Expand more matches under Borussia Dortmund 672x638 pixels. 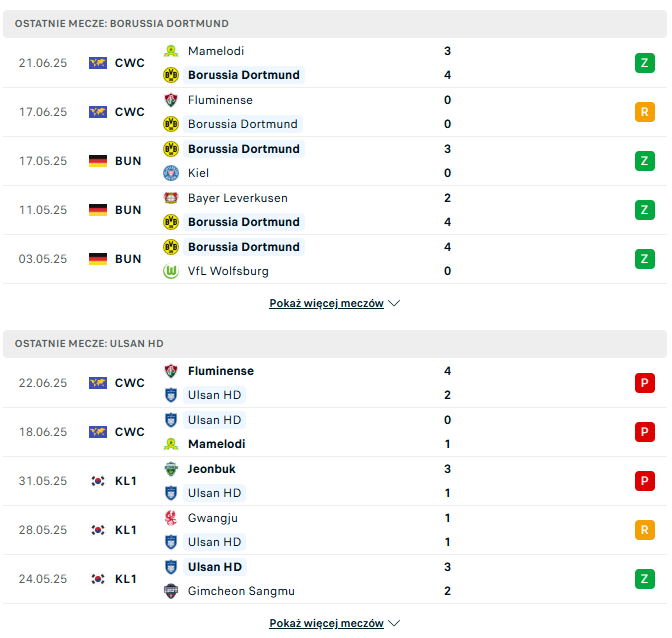(334, 303)
